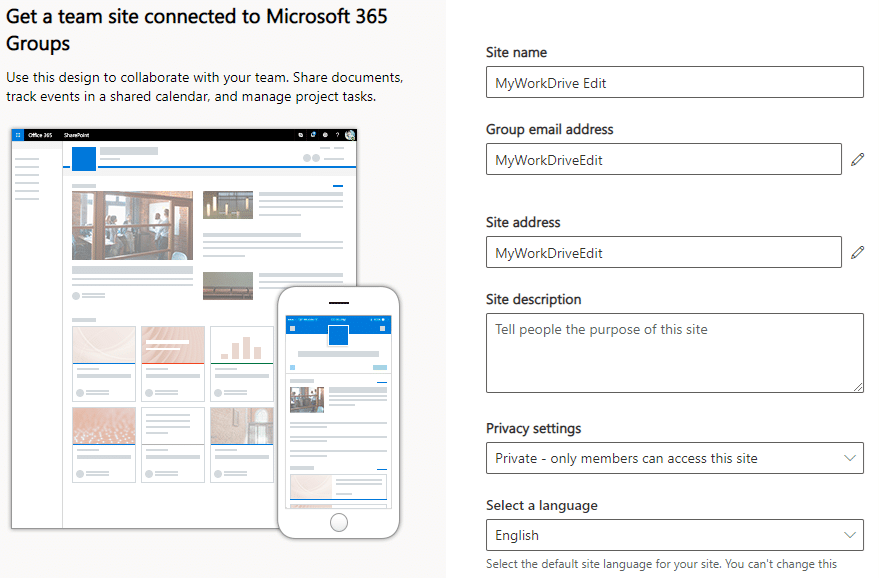
Task: Click the question mark help icon in the preview
Action: tap(337, 134)
